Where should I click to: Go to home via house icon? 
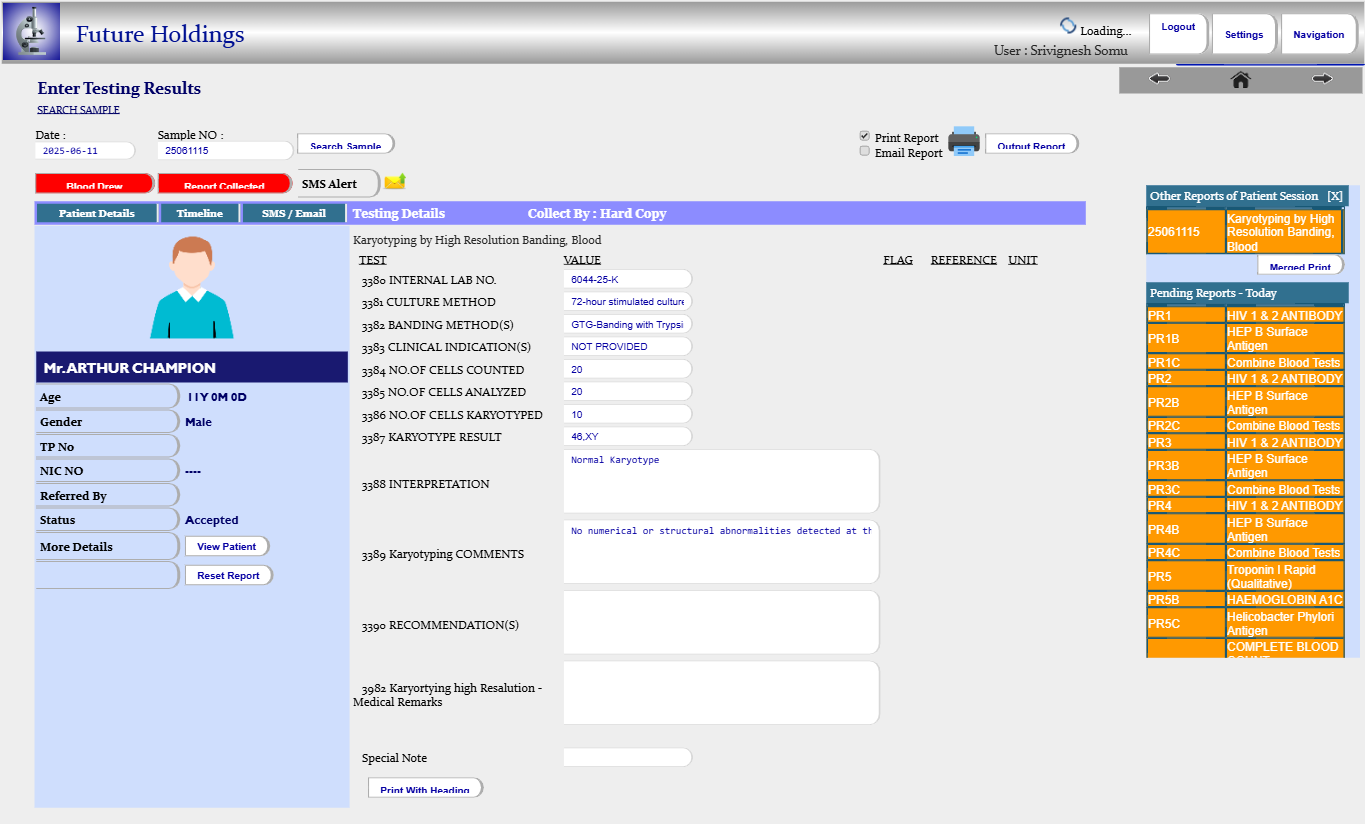pos(1240,79)
